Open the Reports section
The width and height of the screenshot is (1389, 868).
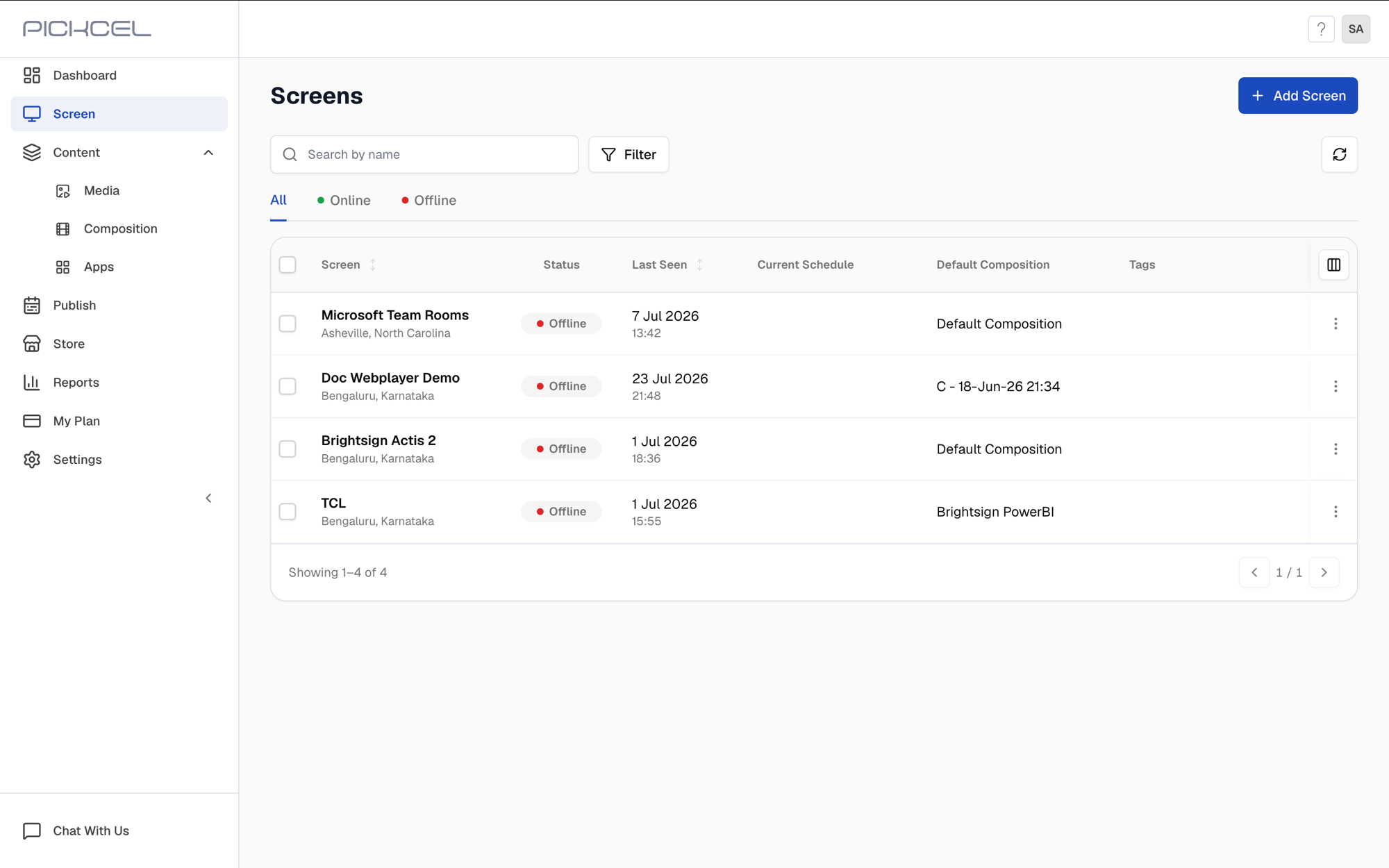119,382
